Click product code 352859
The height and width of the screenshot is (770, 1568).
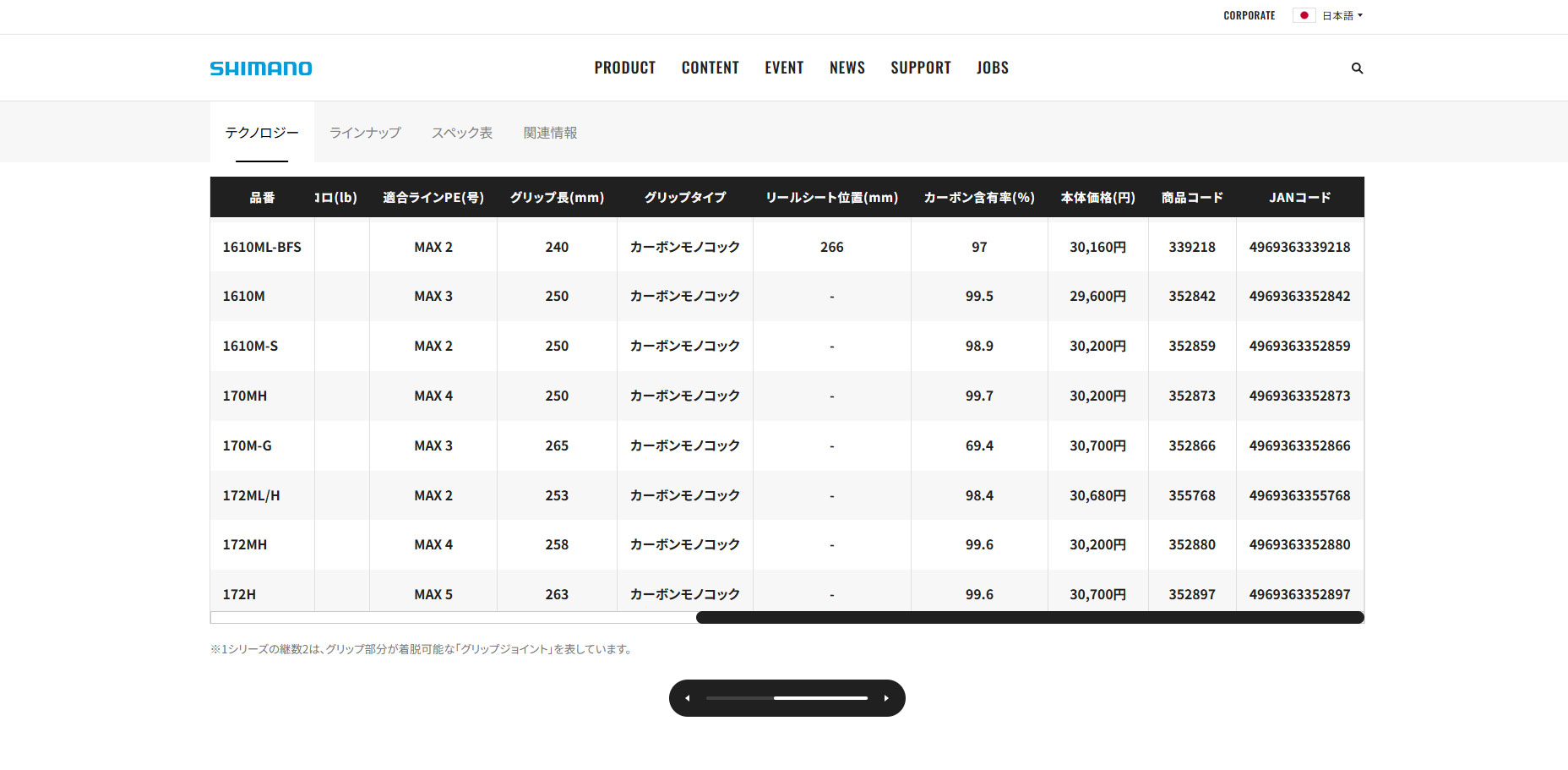coord(1192,347)
